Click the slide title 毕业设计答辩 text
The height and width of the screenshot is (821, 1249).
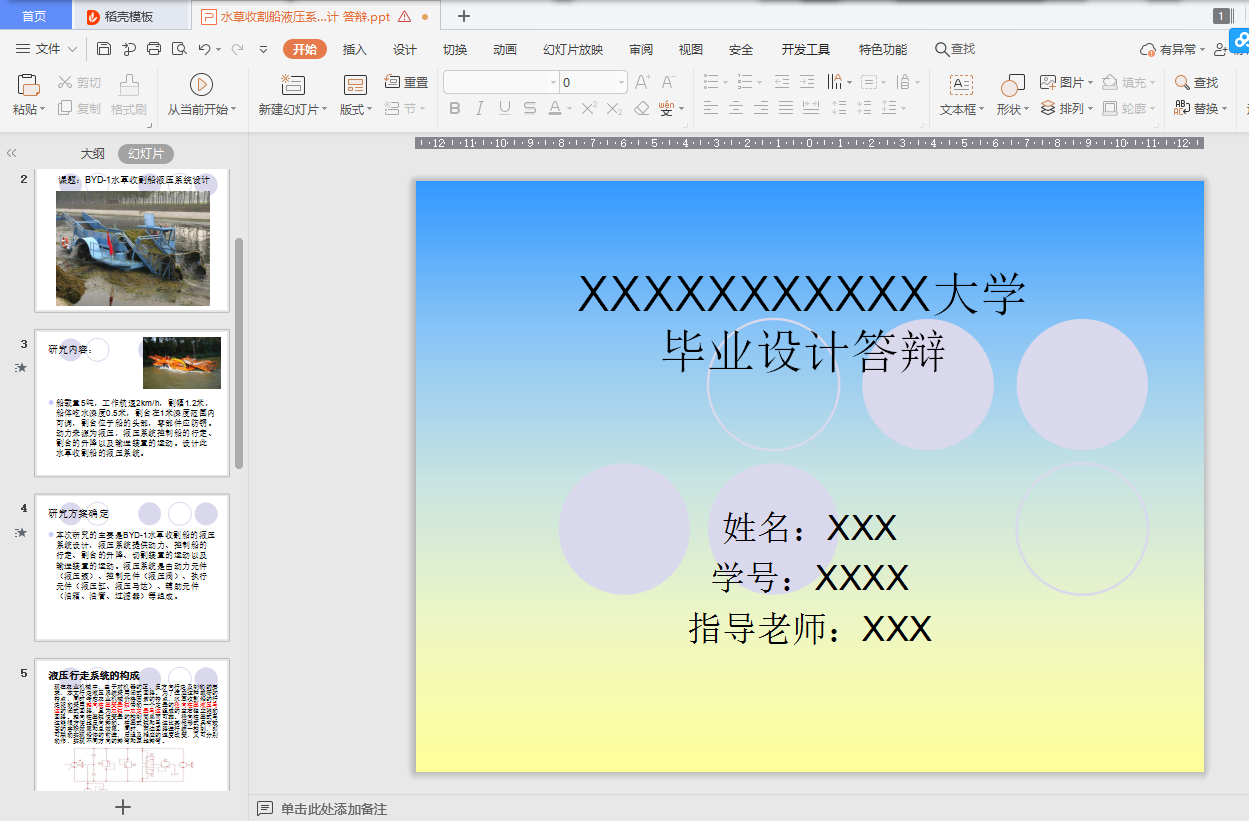(x=804, y=351)
